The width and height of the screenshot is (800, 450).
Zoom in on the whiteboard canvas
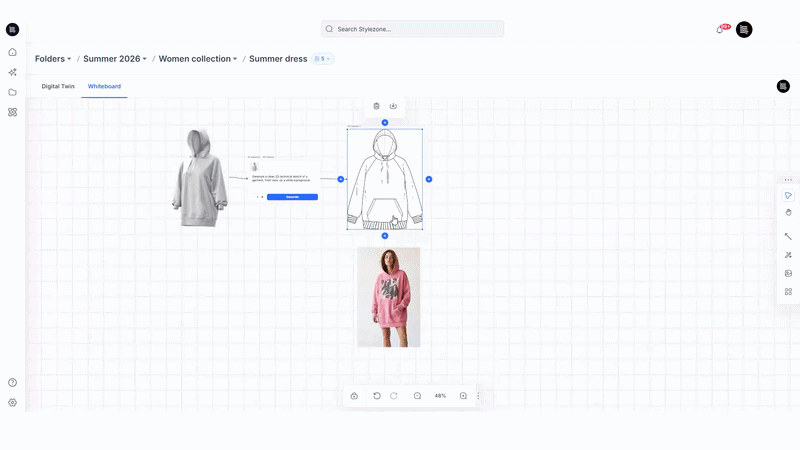pos(463,396)
